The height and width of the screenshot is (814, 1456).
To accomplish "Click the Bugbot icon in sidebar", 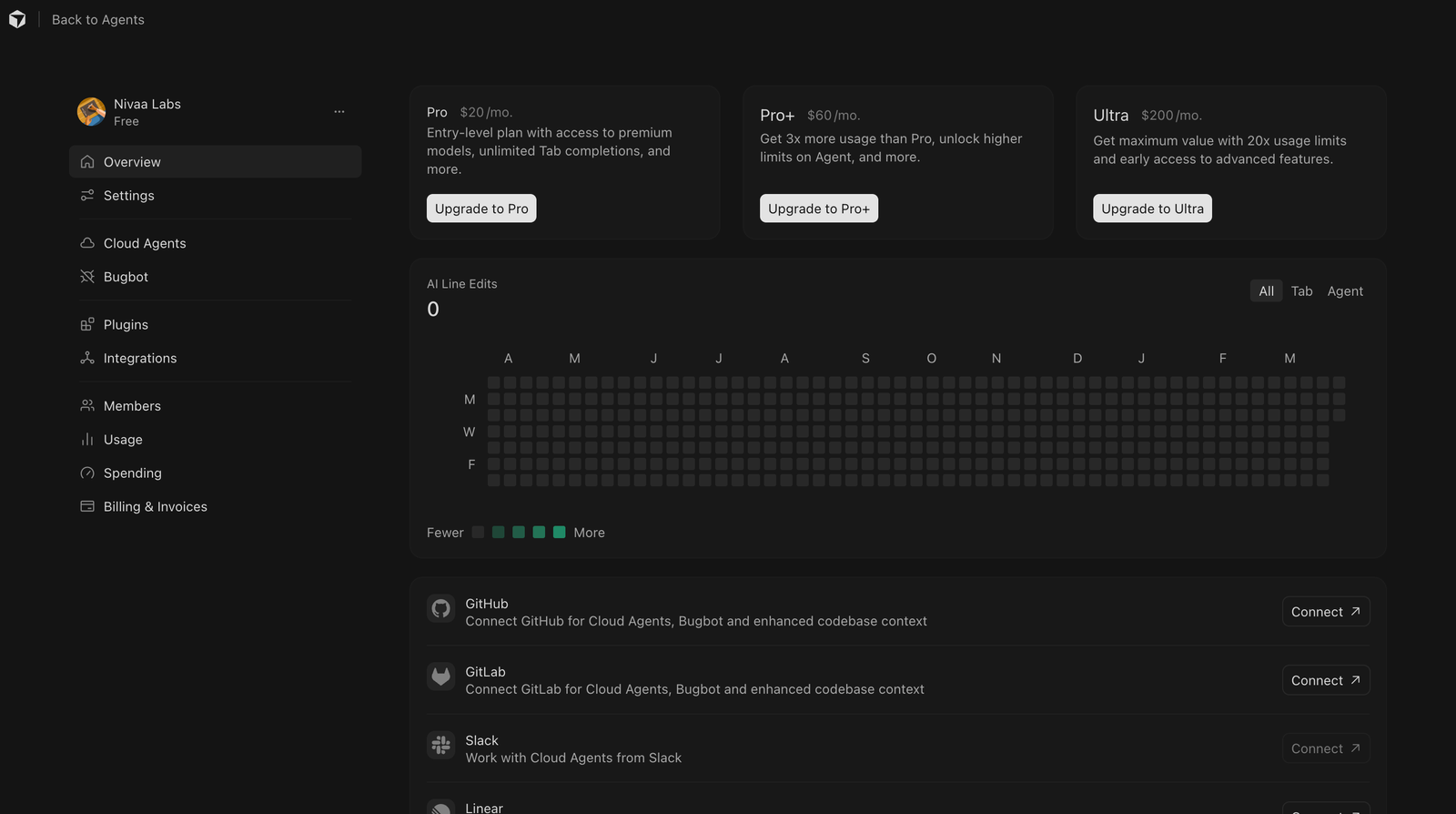I will [87, 277].
